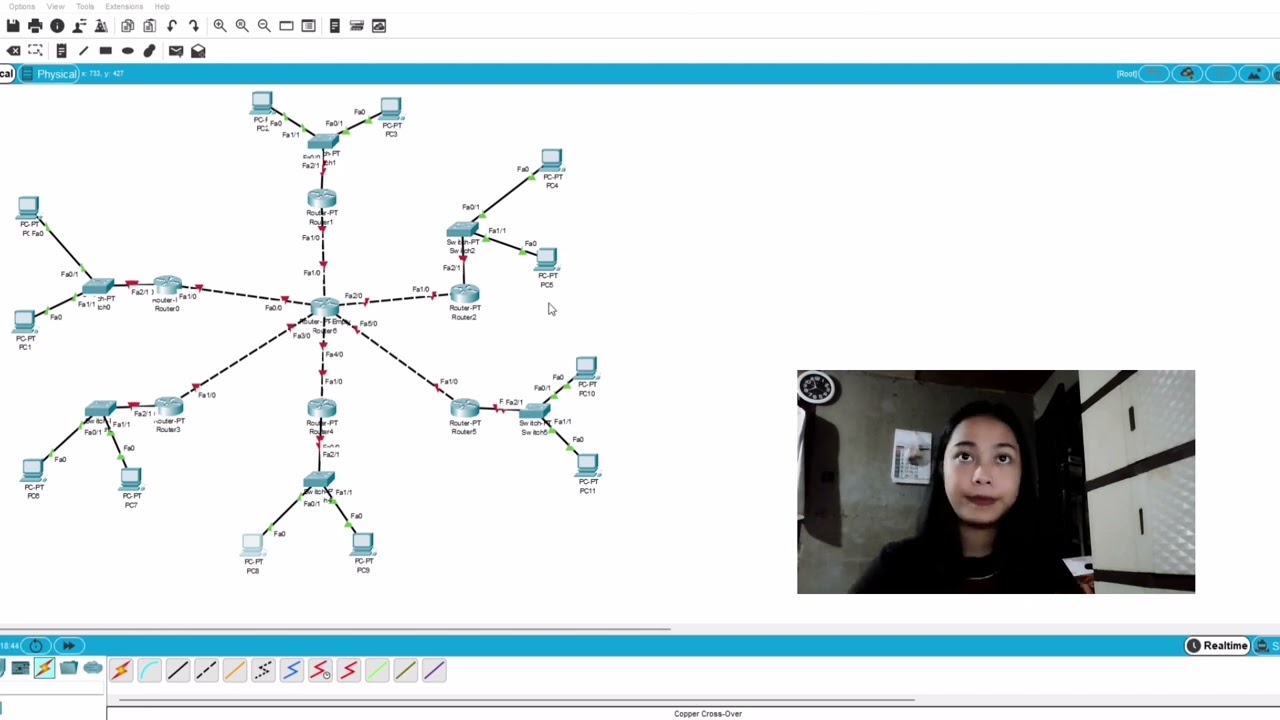The height and width of the screenshot is (720, 1280).
Task: Click the Power Cycle Devices button
Action: (x=36, y=646)
